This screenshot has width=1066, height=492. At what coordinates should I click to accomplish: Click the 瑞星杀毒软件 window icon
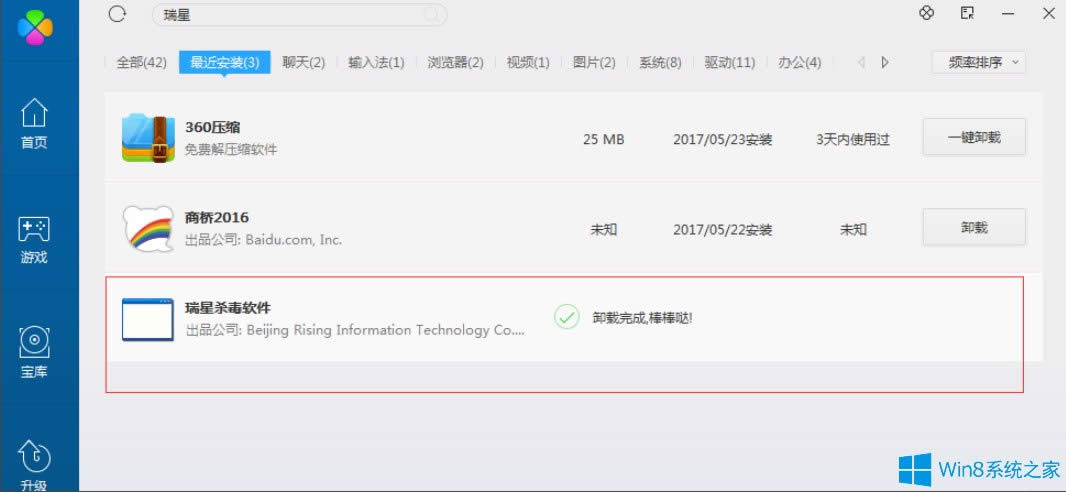click(x=148, y=319)
